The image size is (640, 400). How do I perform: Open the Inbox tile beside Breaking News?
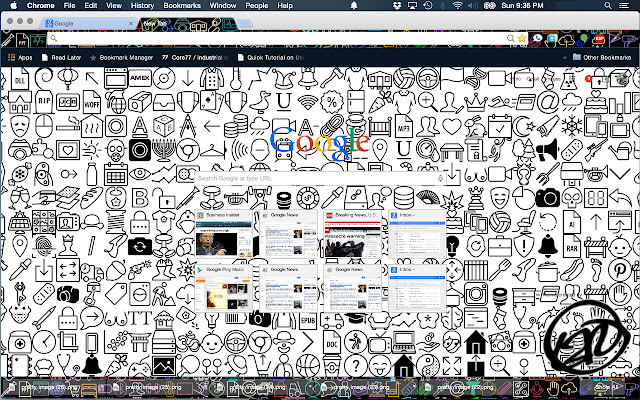[417, 234]
